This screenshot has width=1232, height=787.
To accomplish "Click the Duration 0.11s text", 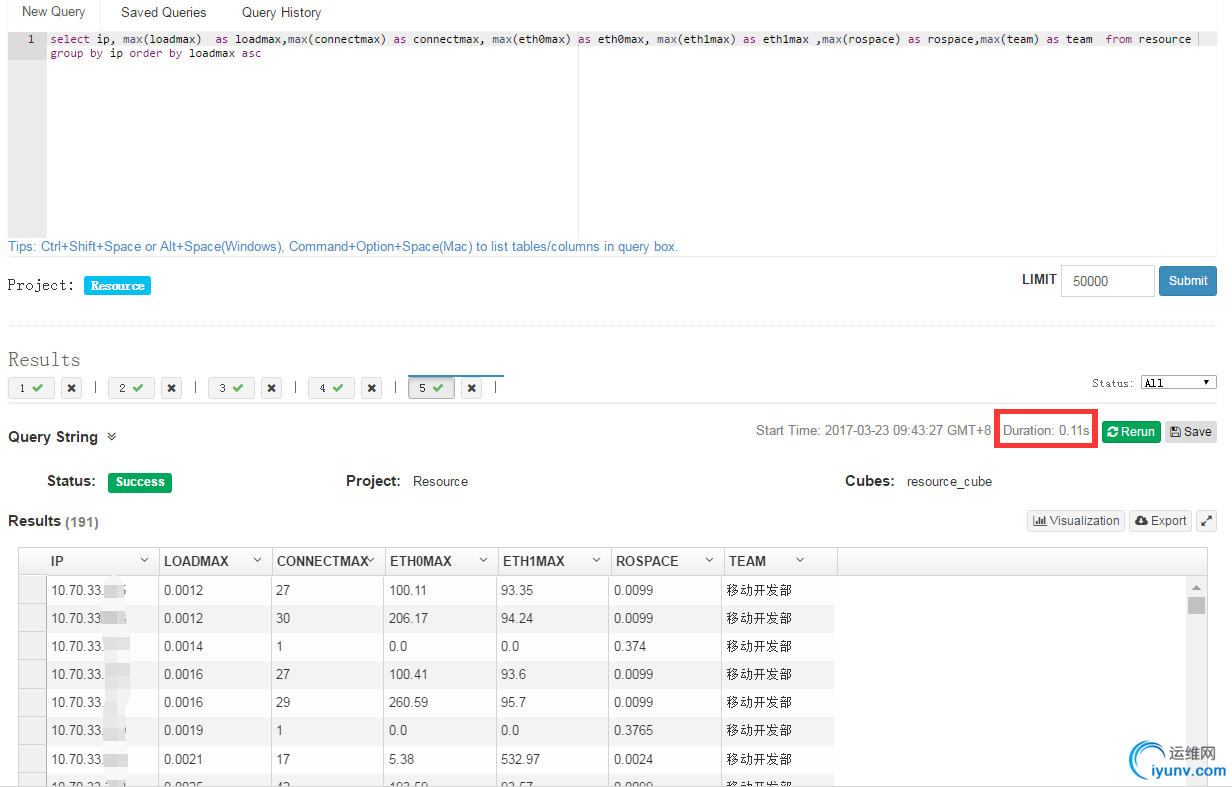I will point(1046,430).
